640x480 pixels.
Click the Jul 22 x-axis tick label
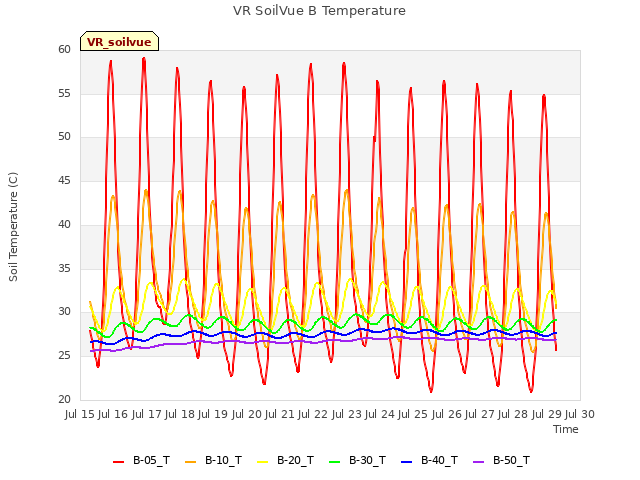pyautogui.click(x=313, y=415)
